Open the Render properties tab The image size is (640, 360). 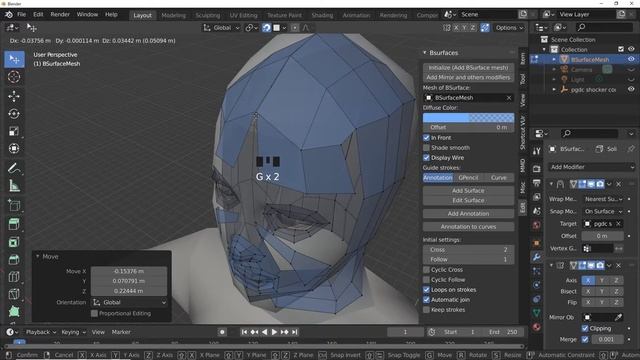pyautogui.click(x=536, y=169)
